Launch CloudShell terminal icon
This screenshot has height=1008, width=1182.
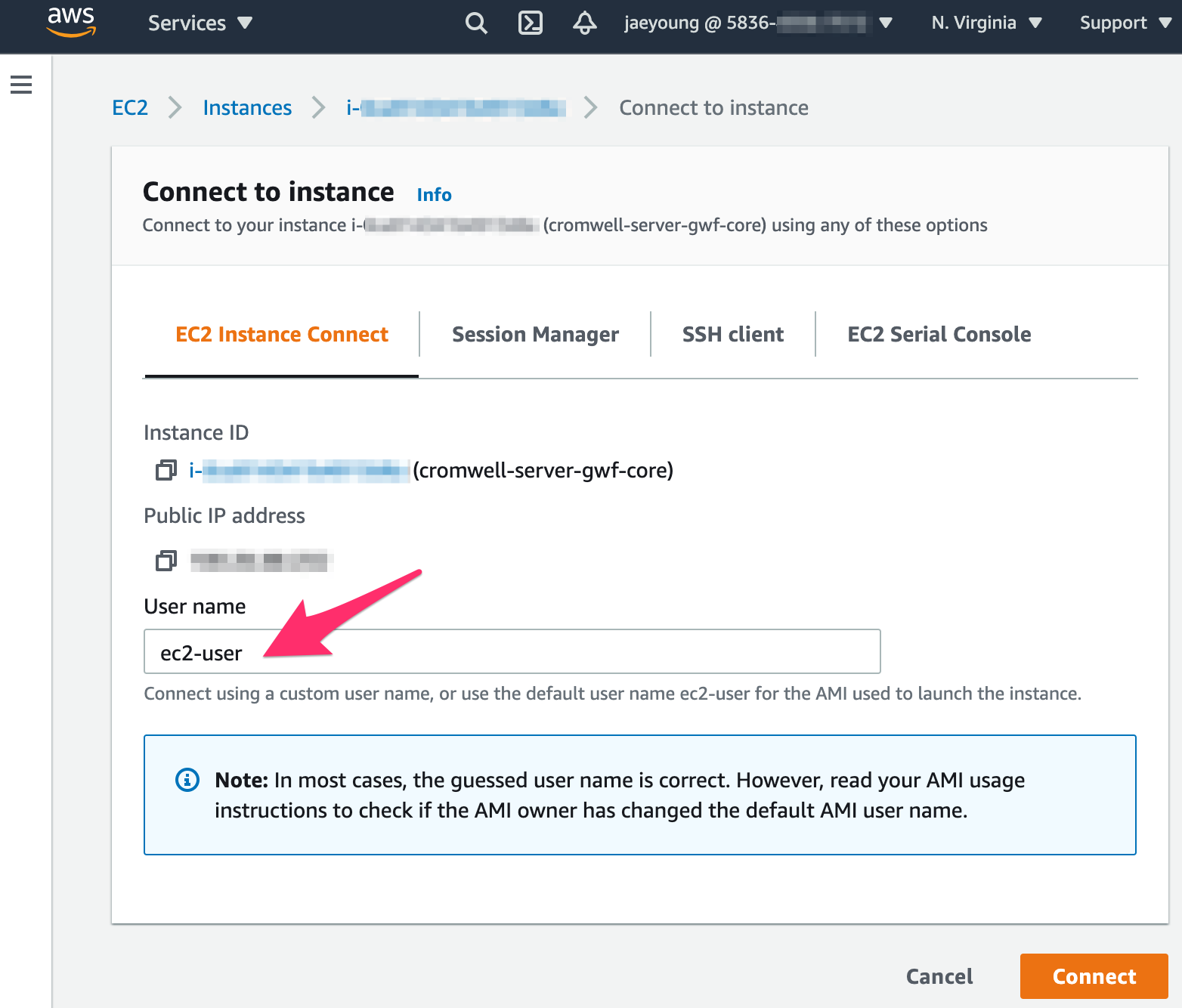point(531,23)
